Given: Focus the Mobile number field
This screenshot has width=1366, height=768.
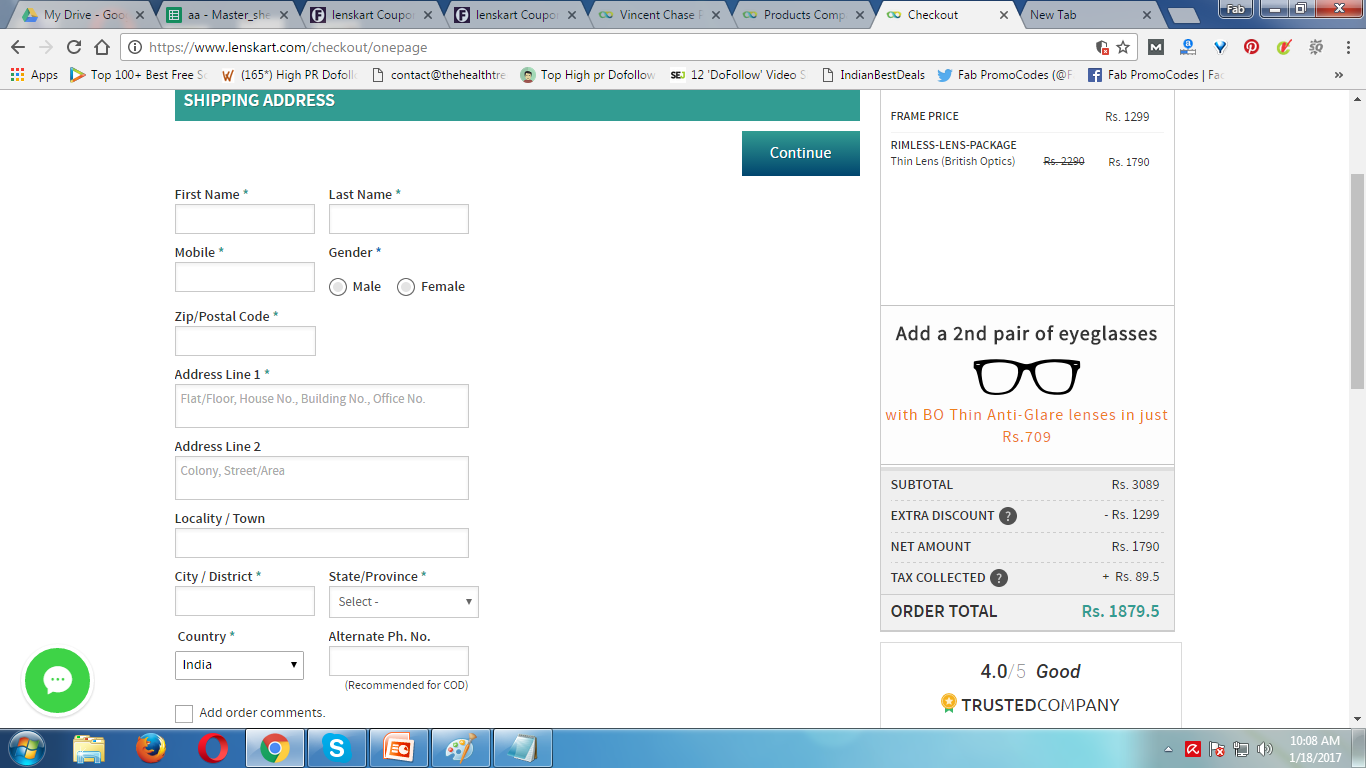Looking at the screenshot, I should click(245, 277).
